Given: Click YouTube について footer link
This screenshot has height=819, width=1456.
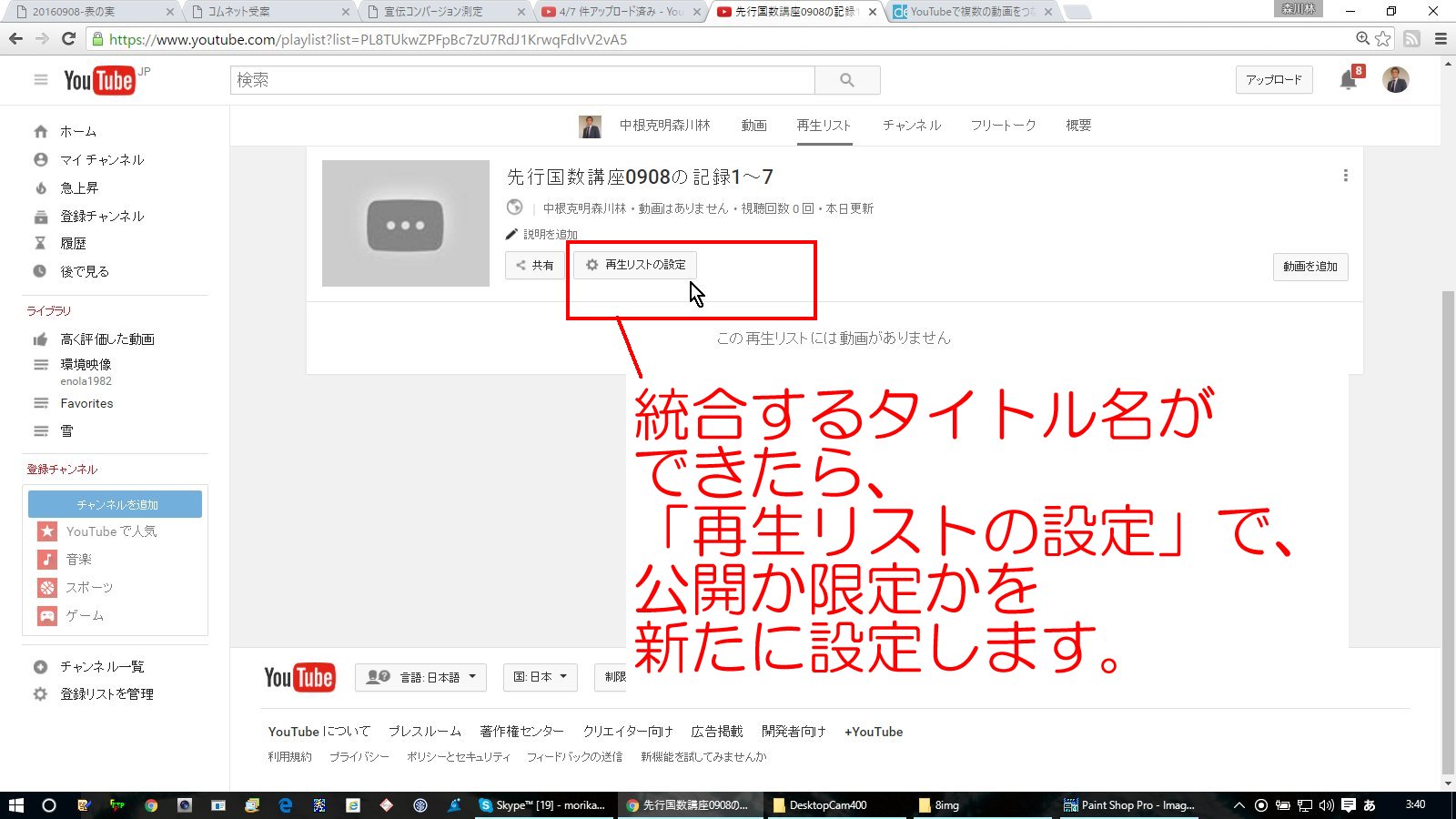Looking at the screenshot, I should point(319,732).
